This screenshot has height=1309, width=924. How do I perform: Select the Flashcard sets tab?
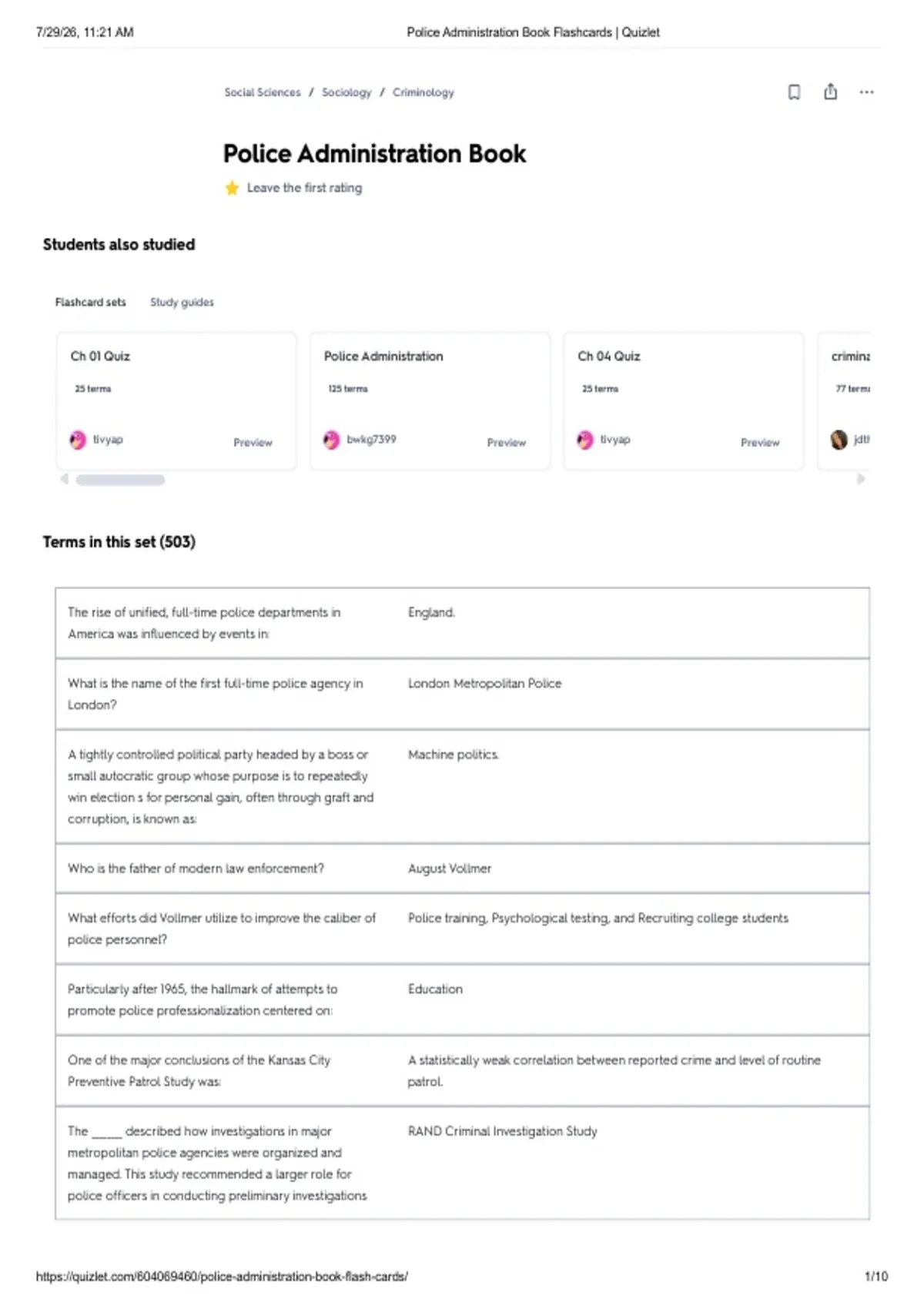coord(90,303)
